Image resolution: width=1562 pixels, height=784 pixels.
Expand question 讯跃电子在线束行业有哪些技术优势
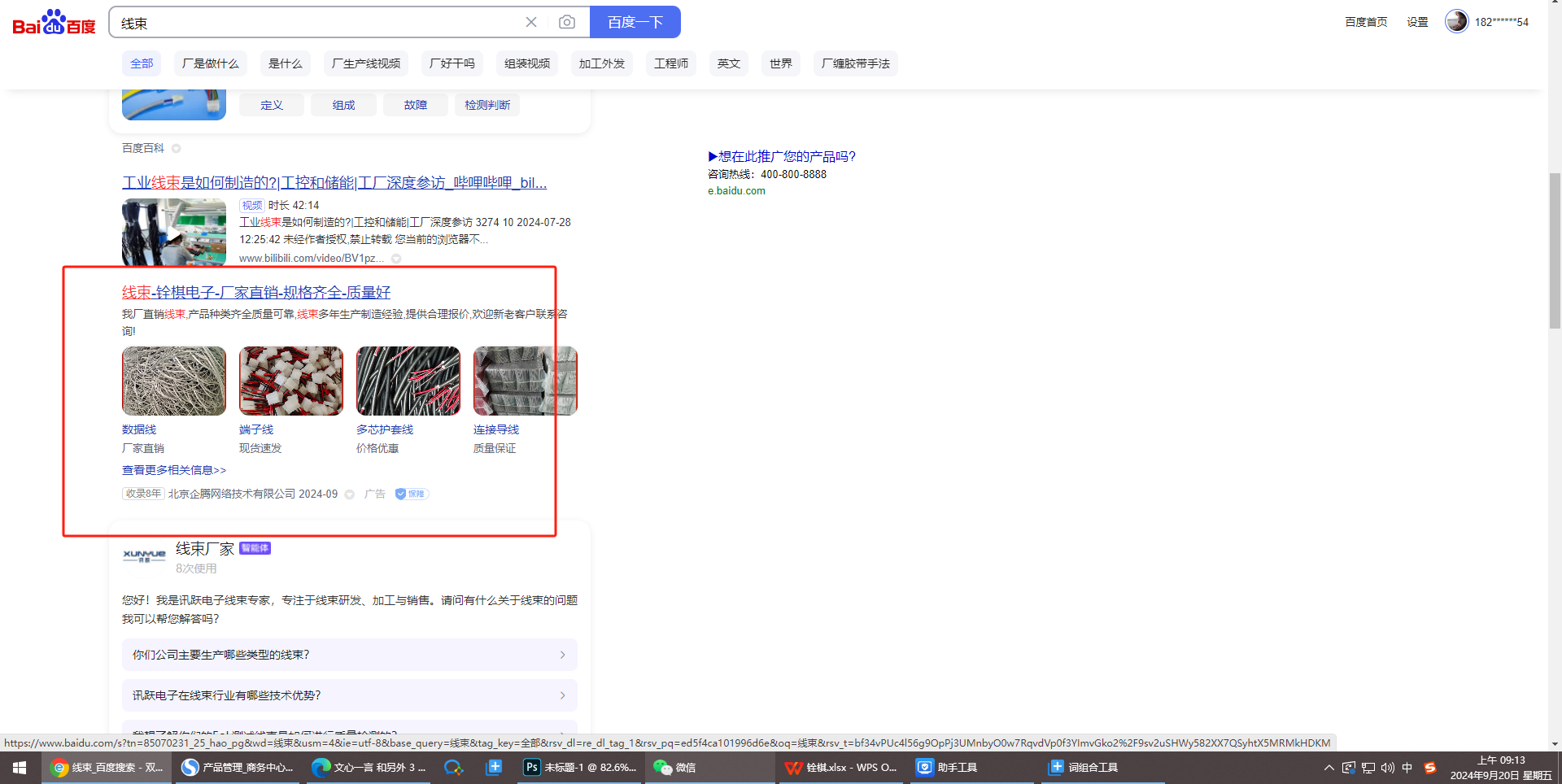(x=350, y=695)
